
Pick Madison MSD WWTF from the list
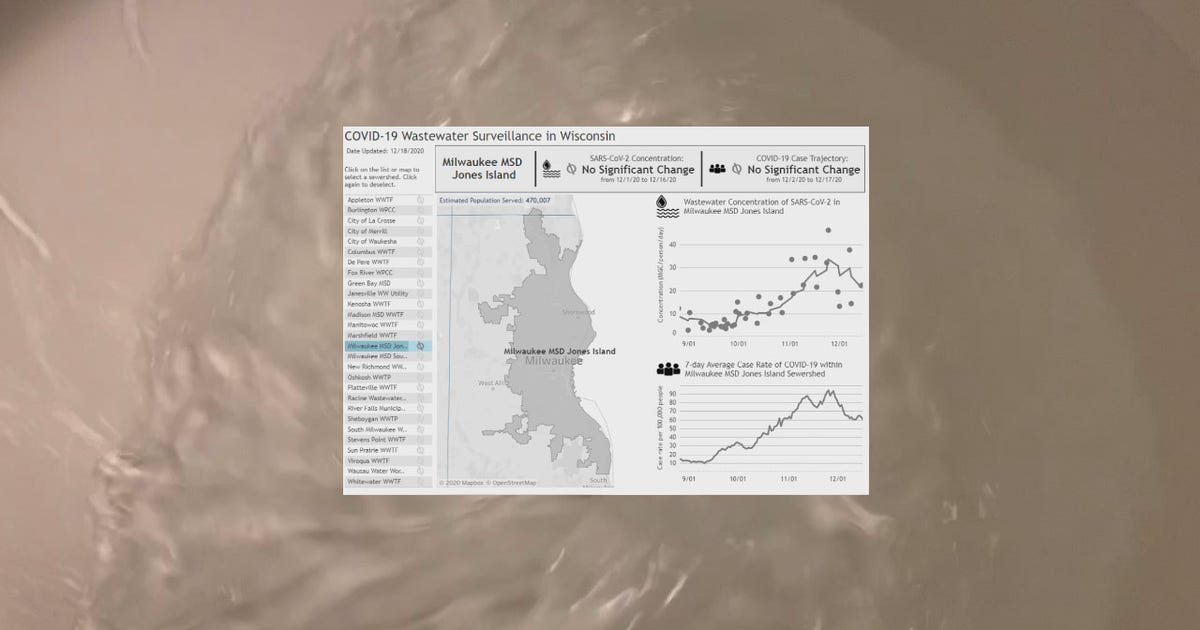pos(388,314)
